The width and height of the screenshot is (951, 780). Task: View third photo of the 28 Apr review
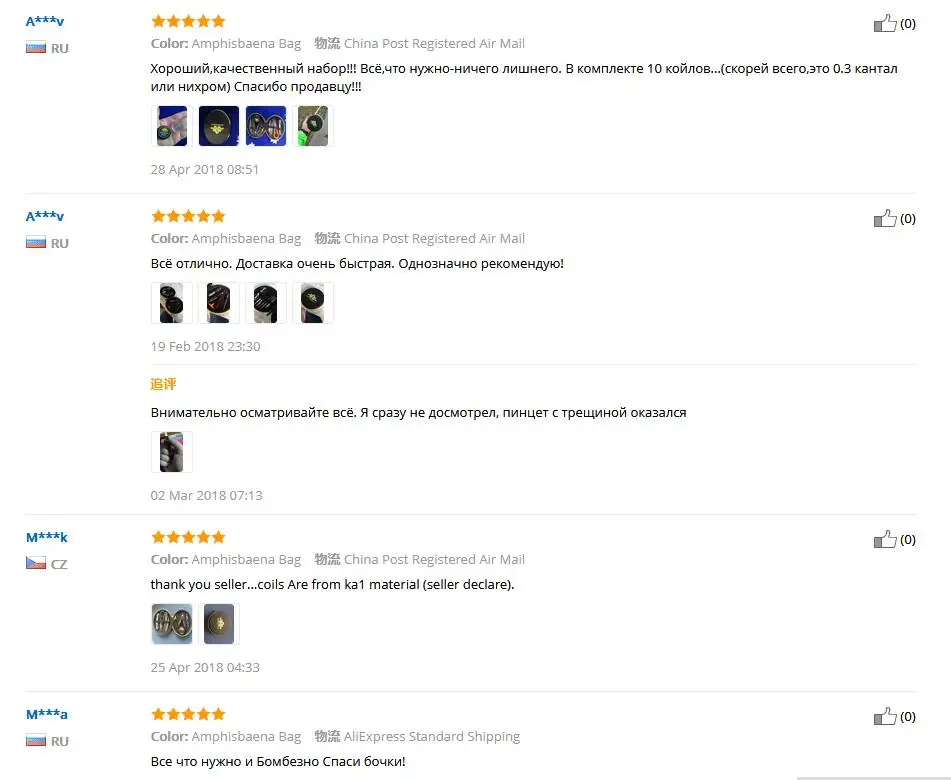pos(266,126)
